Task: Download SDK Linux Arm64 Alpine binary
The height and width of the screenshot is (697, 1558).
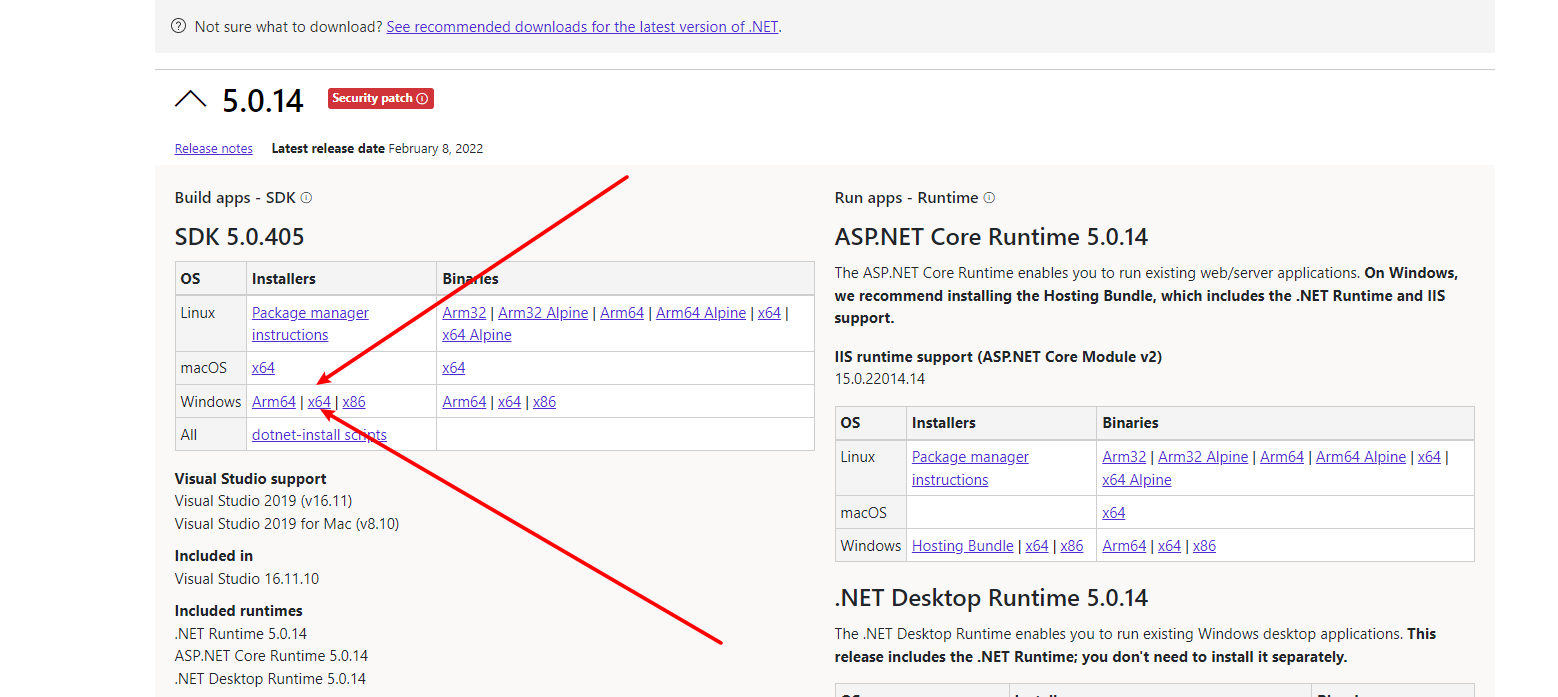Action: coord(701,313)
